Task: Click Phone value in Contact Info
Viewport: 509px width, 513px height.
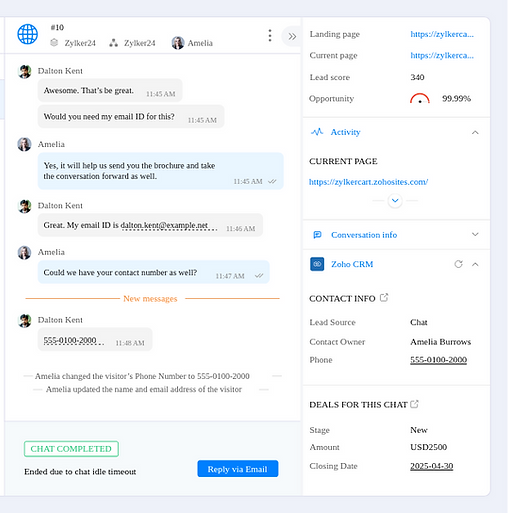Action: [438, 360]
